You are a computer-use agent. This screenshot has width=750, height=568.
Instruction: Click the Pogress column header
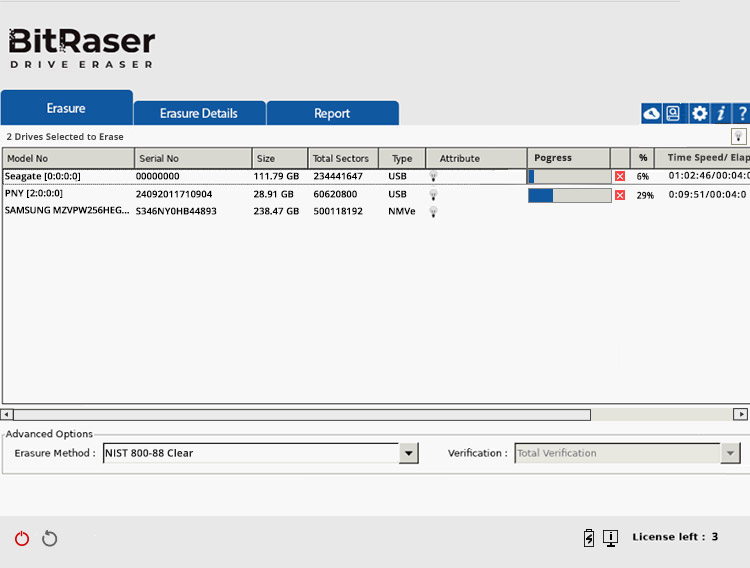[569, 158]
